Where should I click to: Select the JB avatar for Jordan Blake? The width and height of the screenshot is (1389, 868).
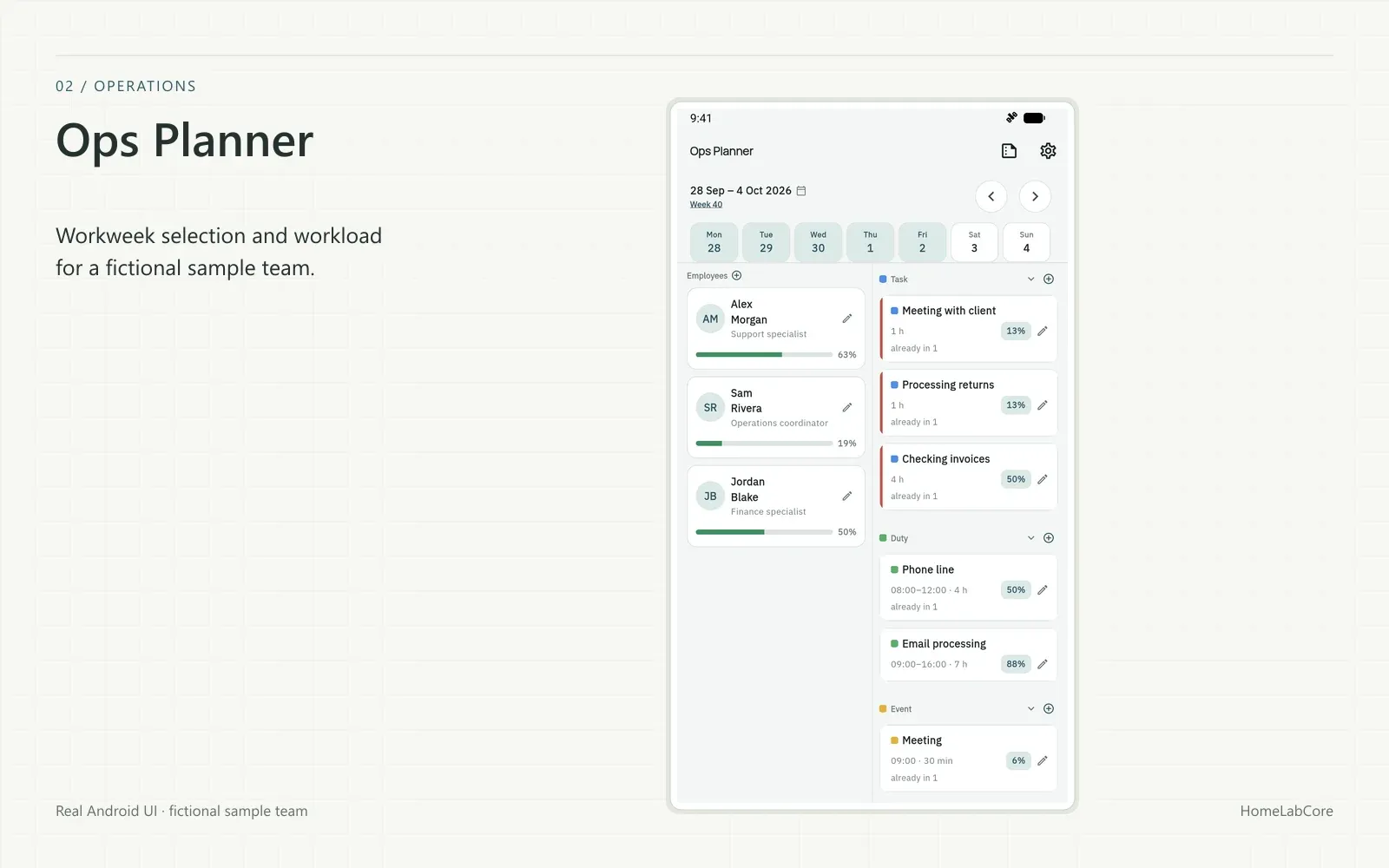pyautogui.click(x=710, y=496)
